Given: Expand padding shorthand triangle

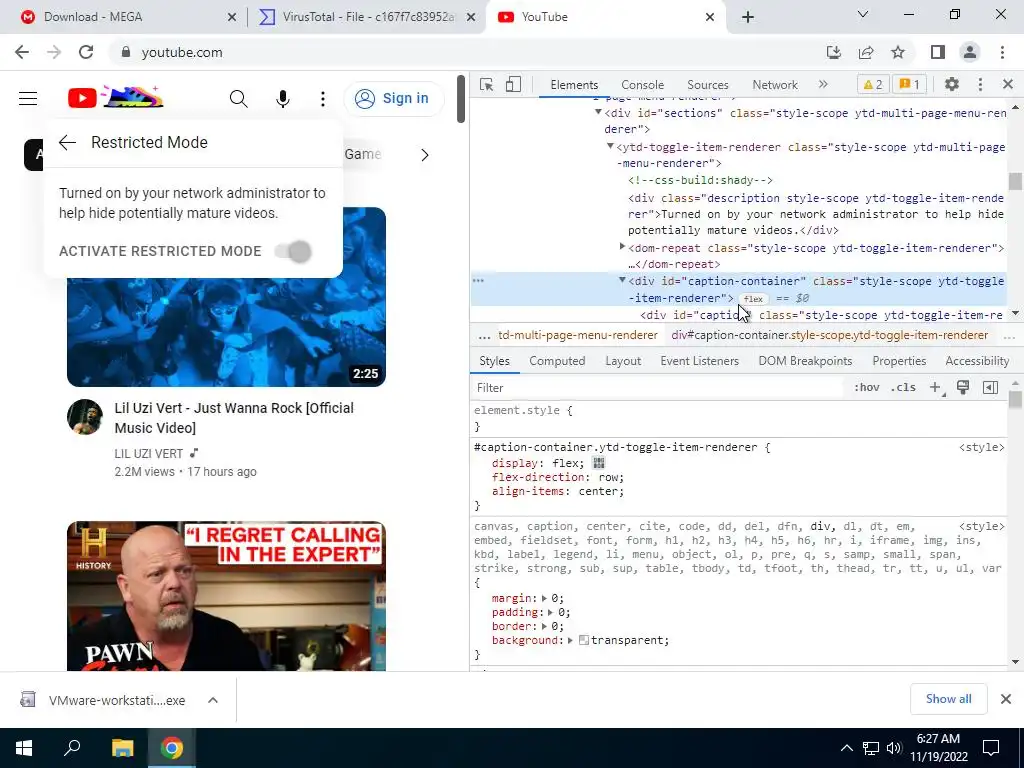Looking at the screenshot, I should [550, 613].
